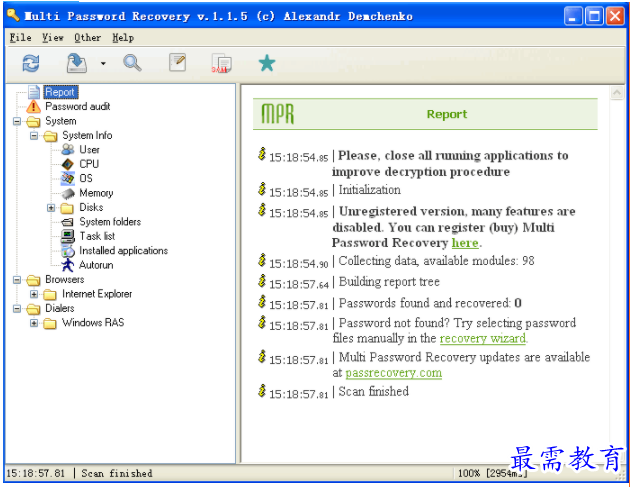
Task: Select Password audit in tree
Action: (78, 106)
